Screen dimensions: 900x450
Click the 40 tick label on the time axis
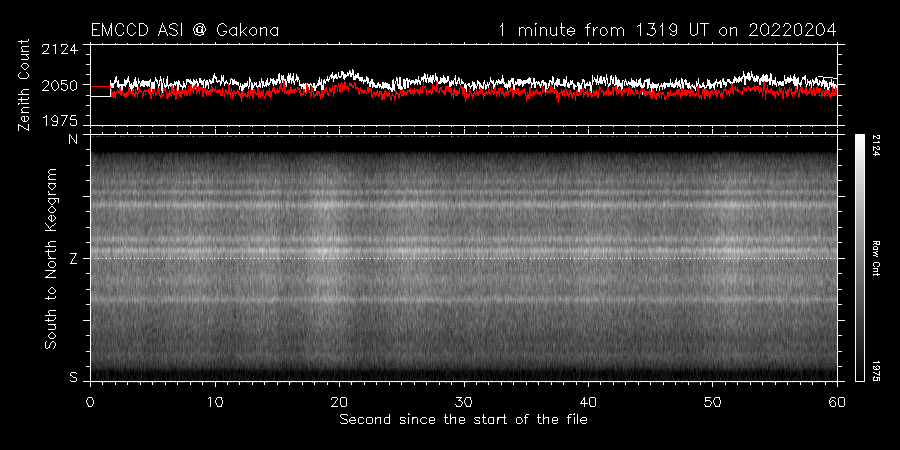click(x=588, y=401)
